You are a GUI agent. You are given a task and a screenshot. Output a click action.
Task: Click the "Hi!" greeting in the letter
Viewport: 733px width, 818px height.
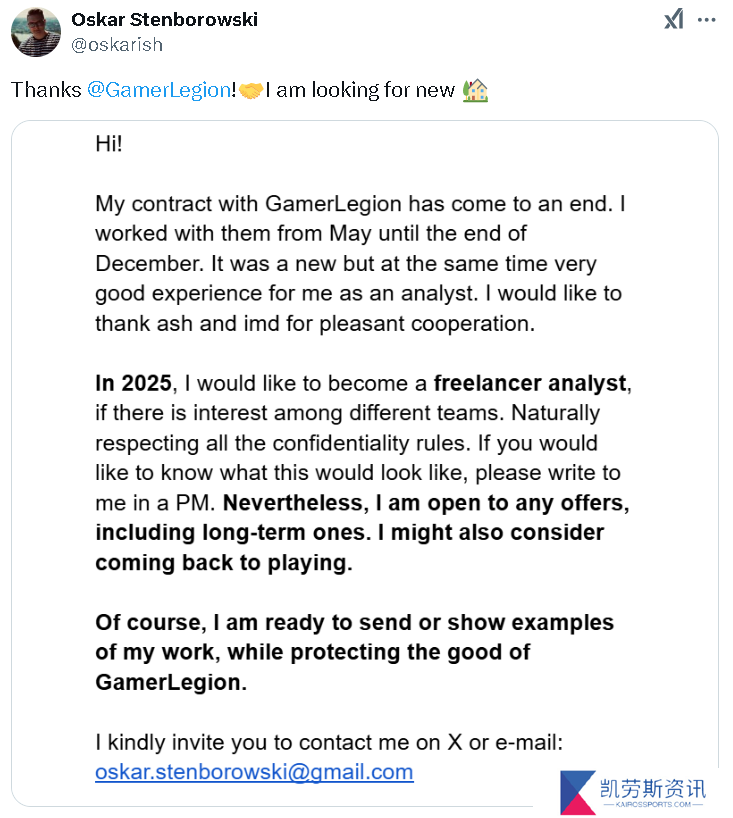point(109,143)
